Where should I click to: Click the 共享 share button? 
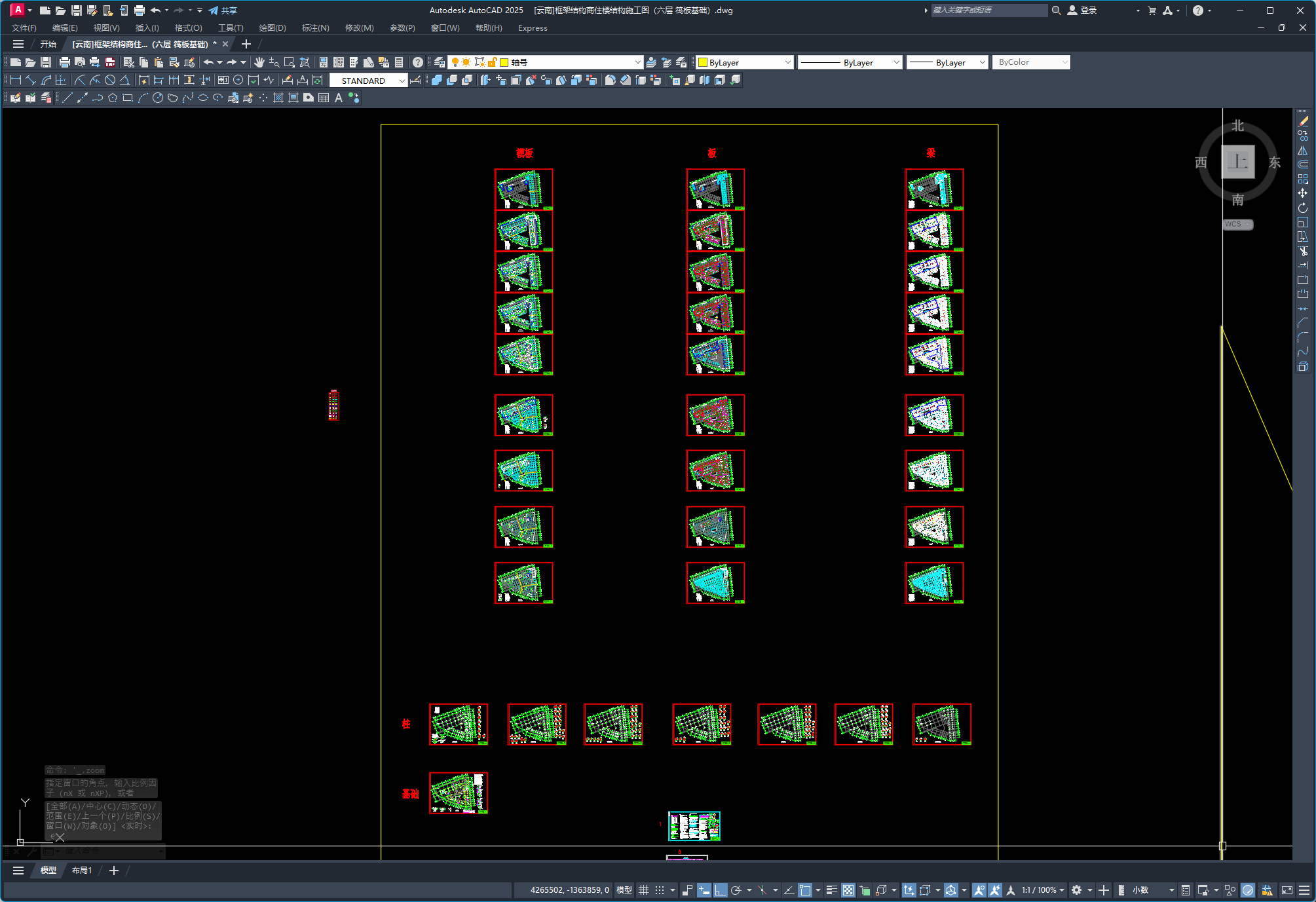point(223,10)
